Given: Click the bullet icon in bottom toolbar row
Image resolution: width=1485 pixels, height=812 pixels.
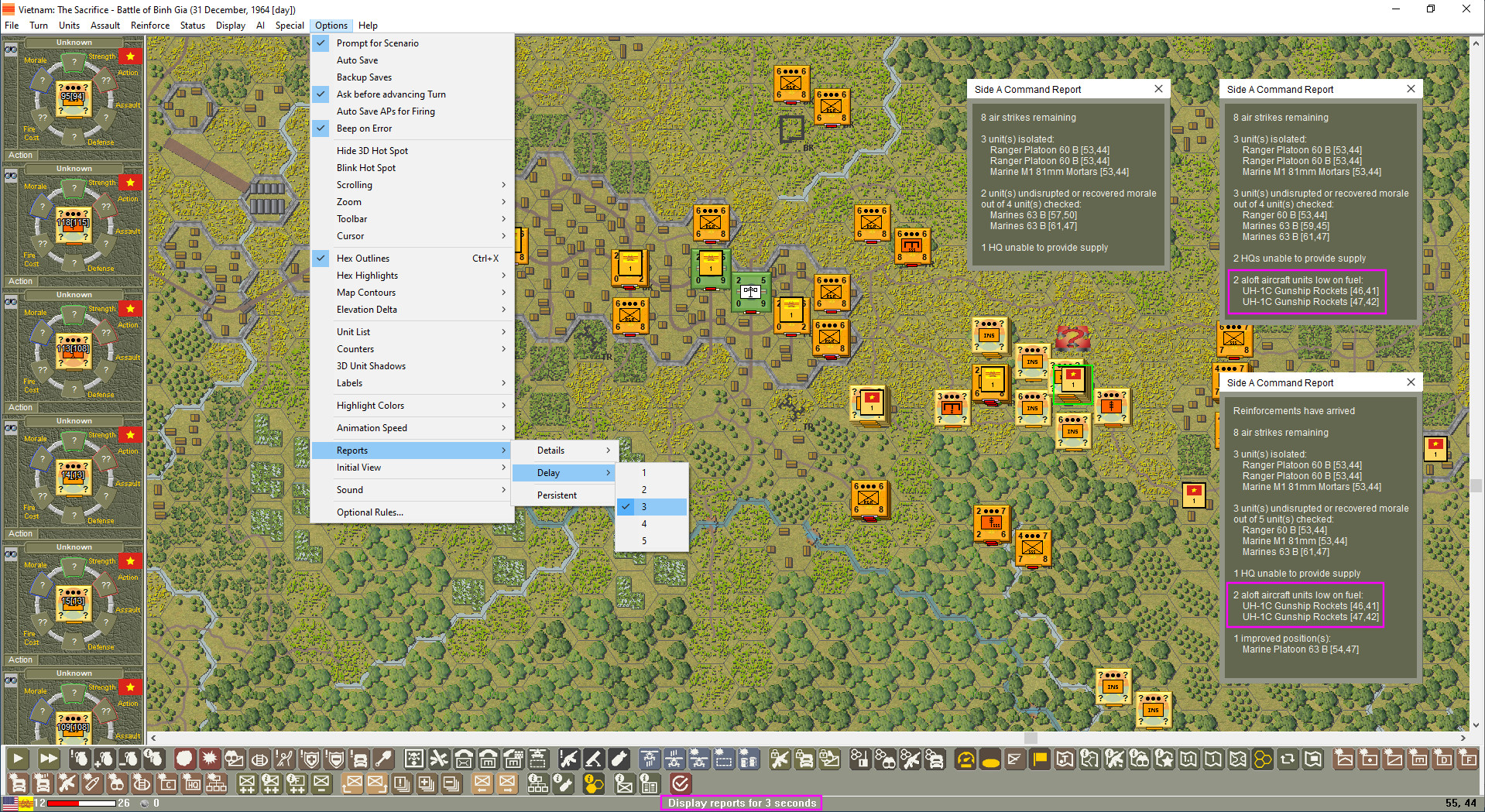Looking at the screenshot, I should (91, 784).
